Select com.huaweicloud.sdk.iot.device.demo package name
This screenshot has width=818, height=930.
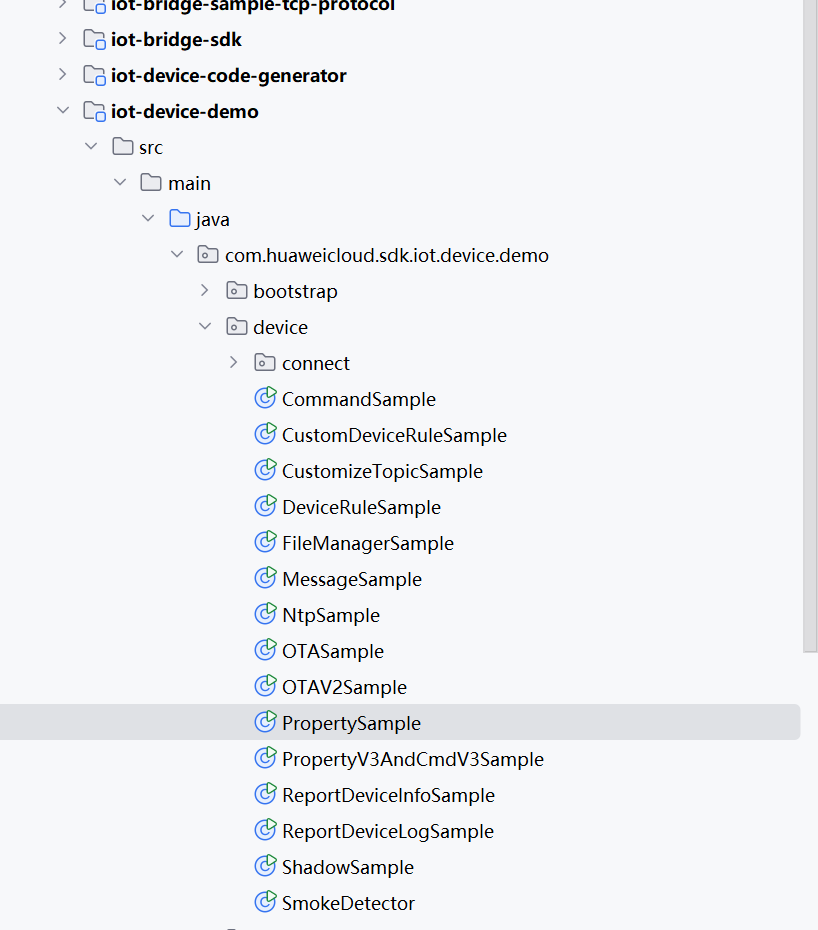coord(387,256)
